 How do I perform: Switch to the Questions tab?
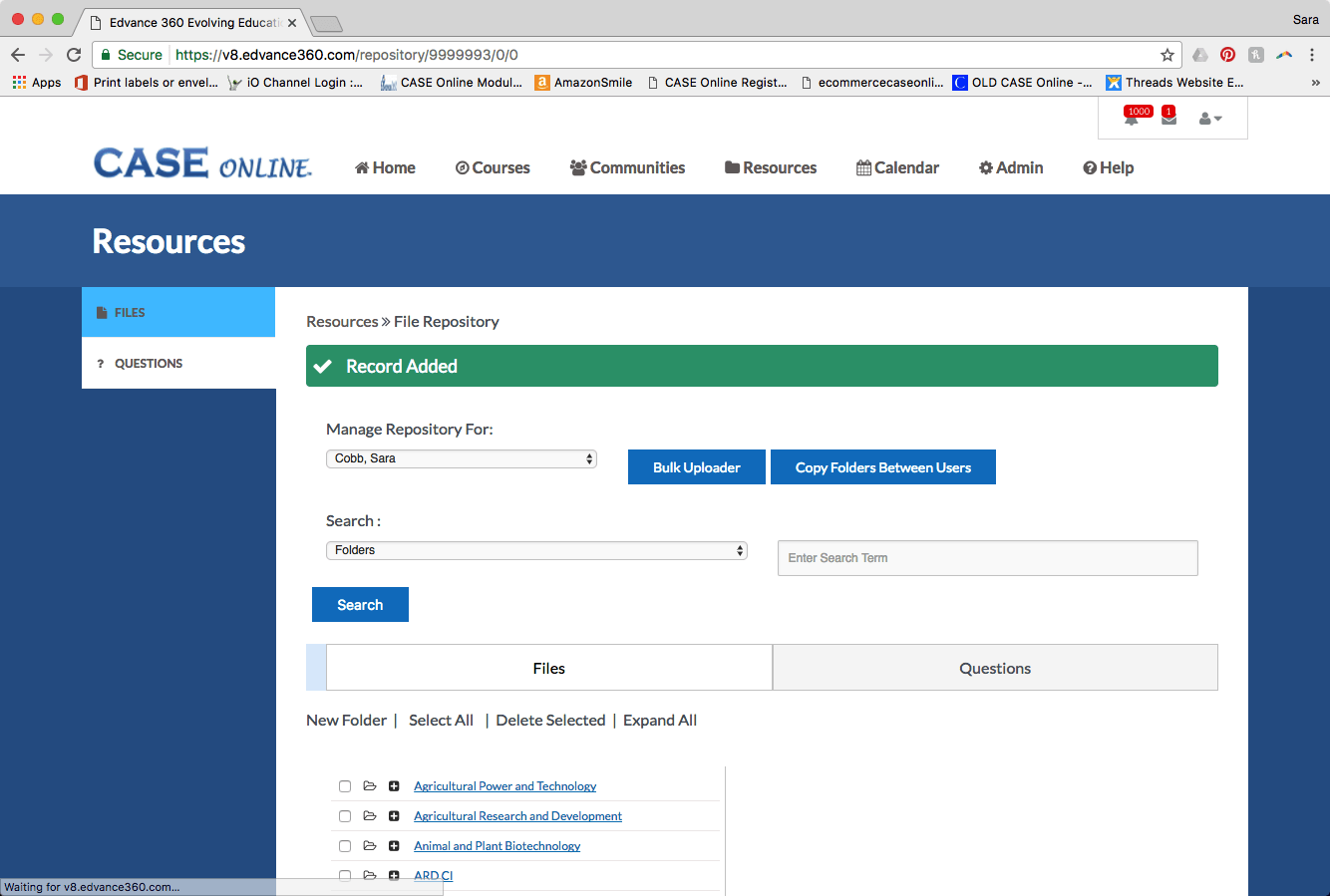tap(994, 668)
